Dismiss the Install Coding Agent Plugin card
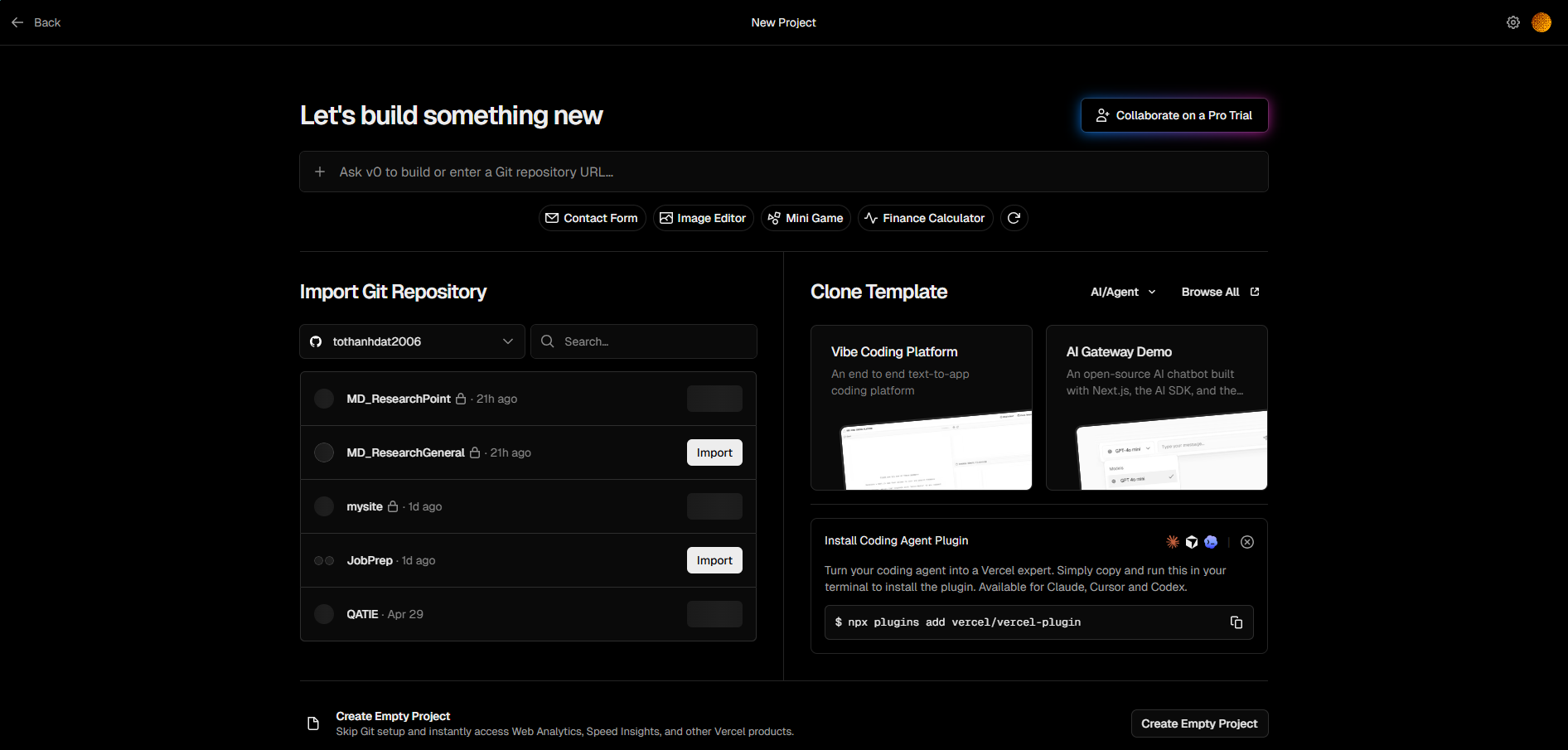 tap(1247, 542)
